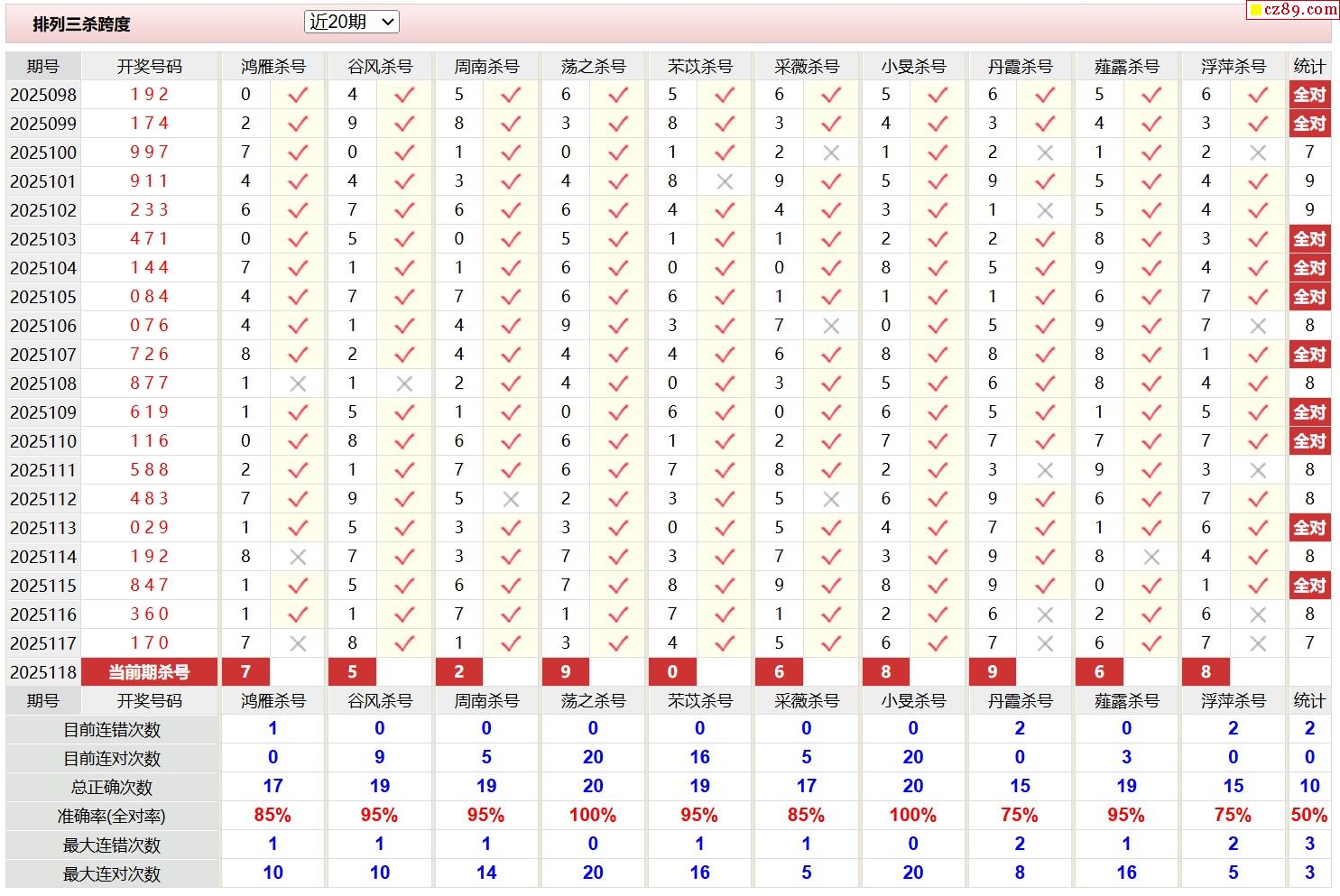
Task: Click 采薇 cross mark in row 2025100
Action: pos(831,153)
